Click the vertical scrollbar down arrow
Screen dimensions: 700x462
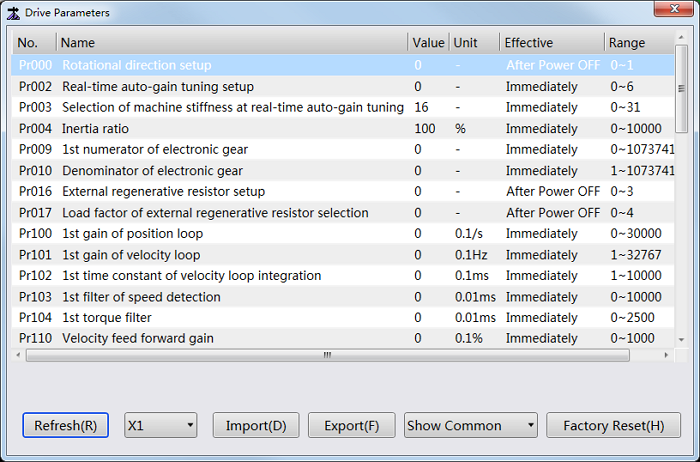click(x=681, y=340)
